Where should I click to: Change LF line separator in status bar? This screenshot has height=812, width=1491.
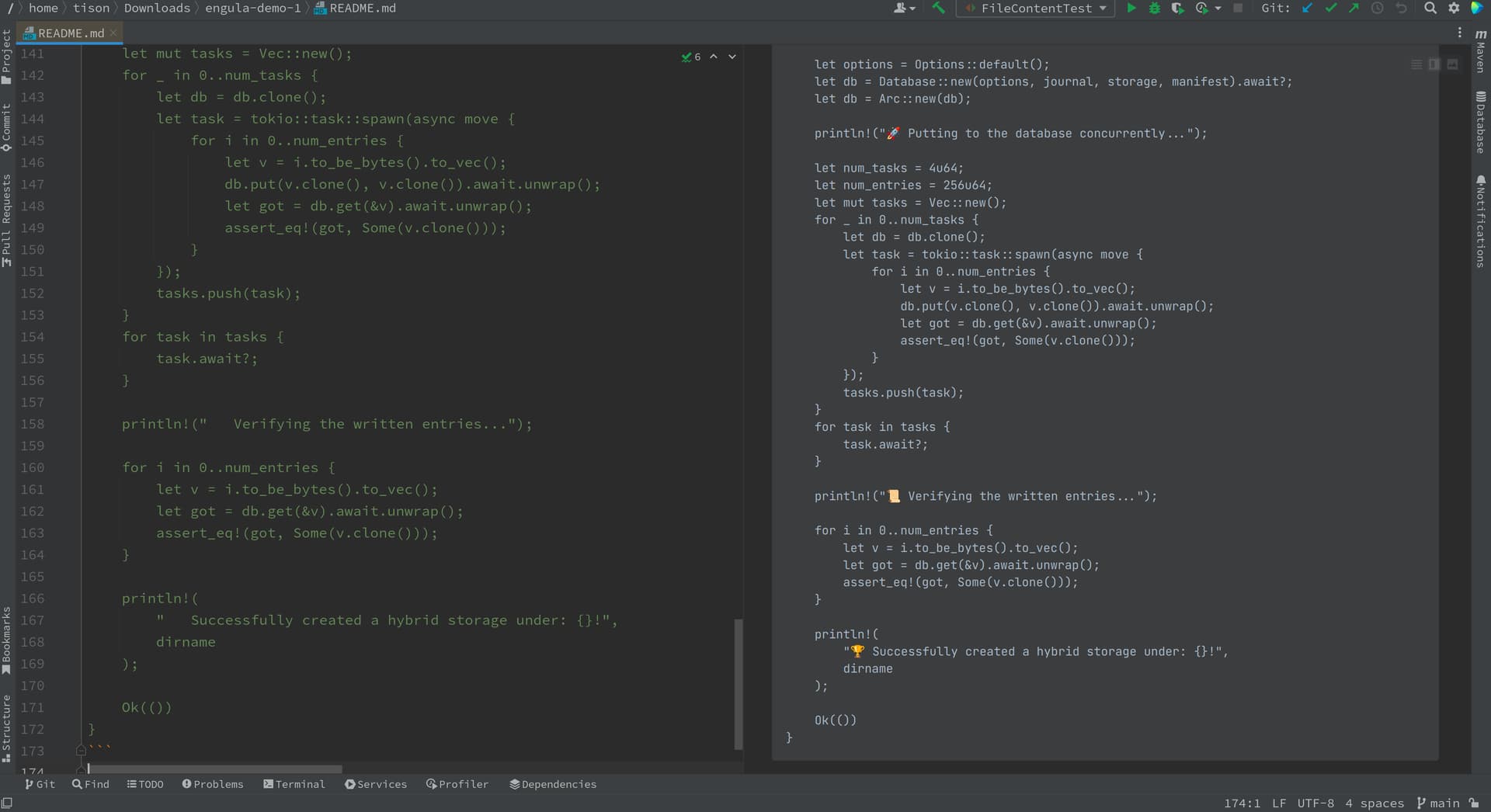pos(1279,803)
